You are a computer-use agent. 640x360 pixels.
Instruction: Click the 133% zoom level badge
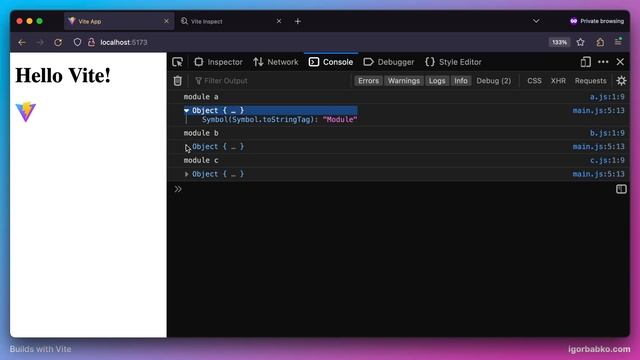[559, 42]
